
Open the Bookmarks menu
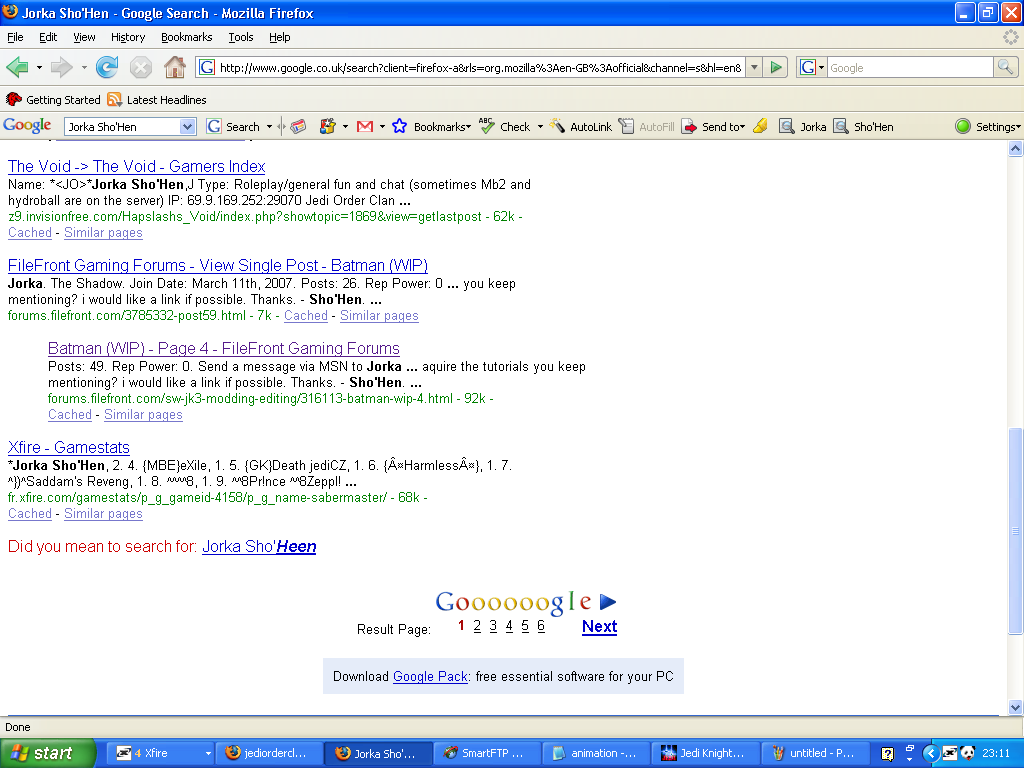coord(186,37)
